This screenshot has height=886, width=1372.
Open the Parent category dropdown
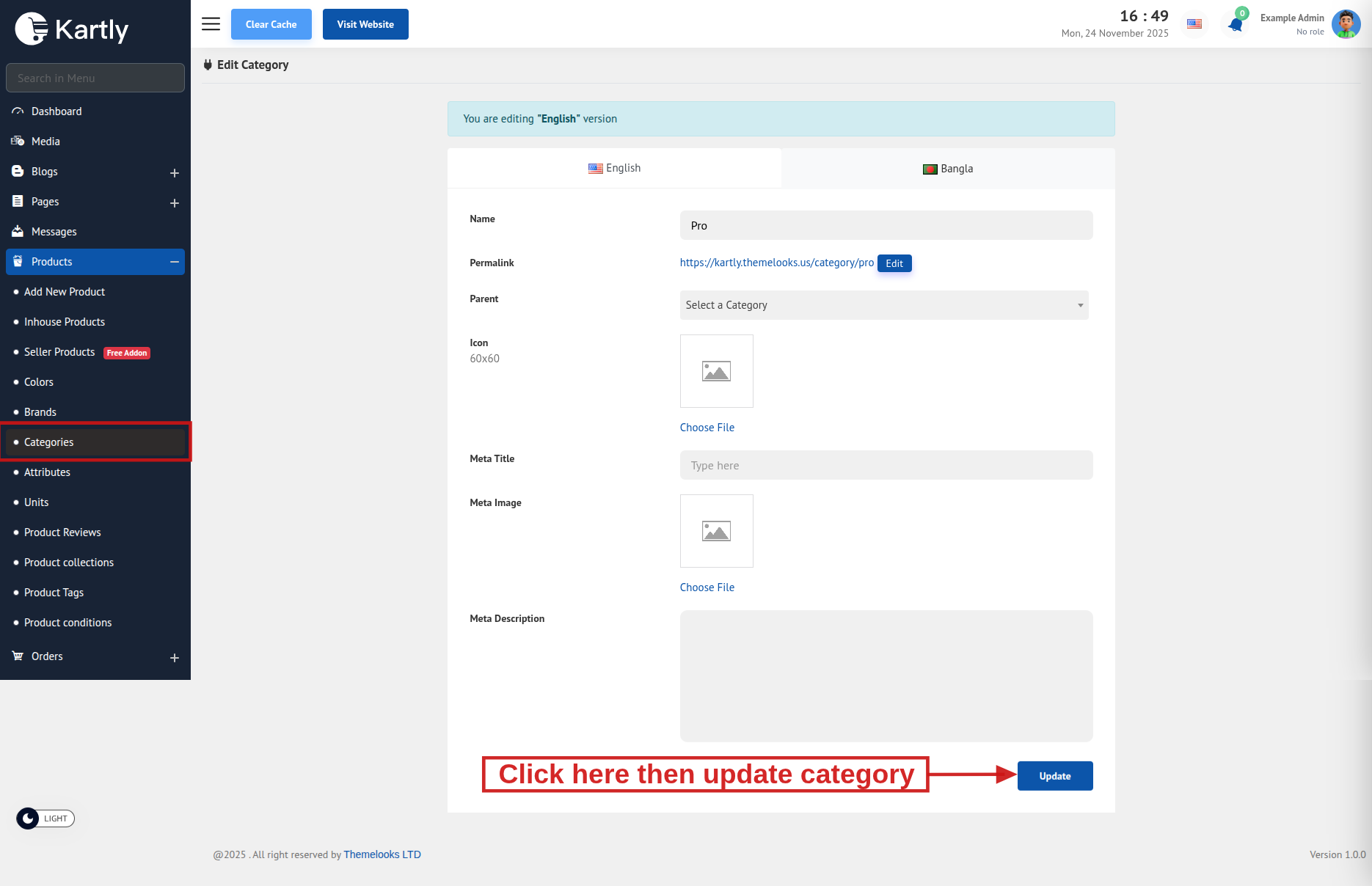coord(883,305)
